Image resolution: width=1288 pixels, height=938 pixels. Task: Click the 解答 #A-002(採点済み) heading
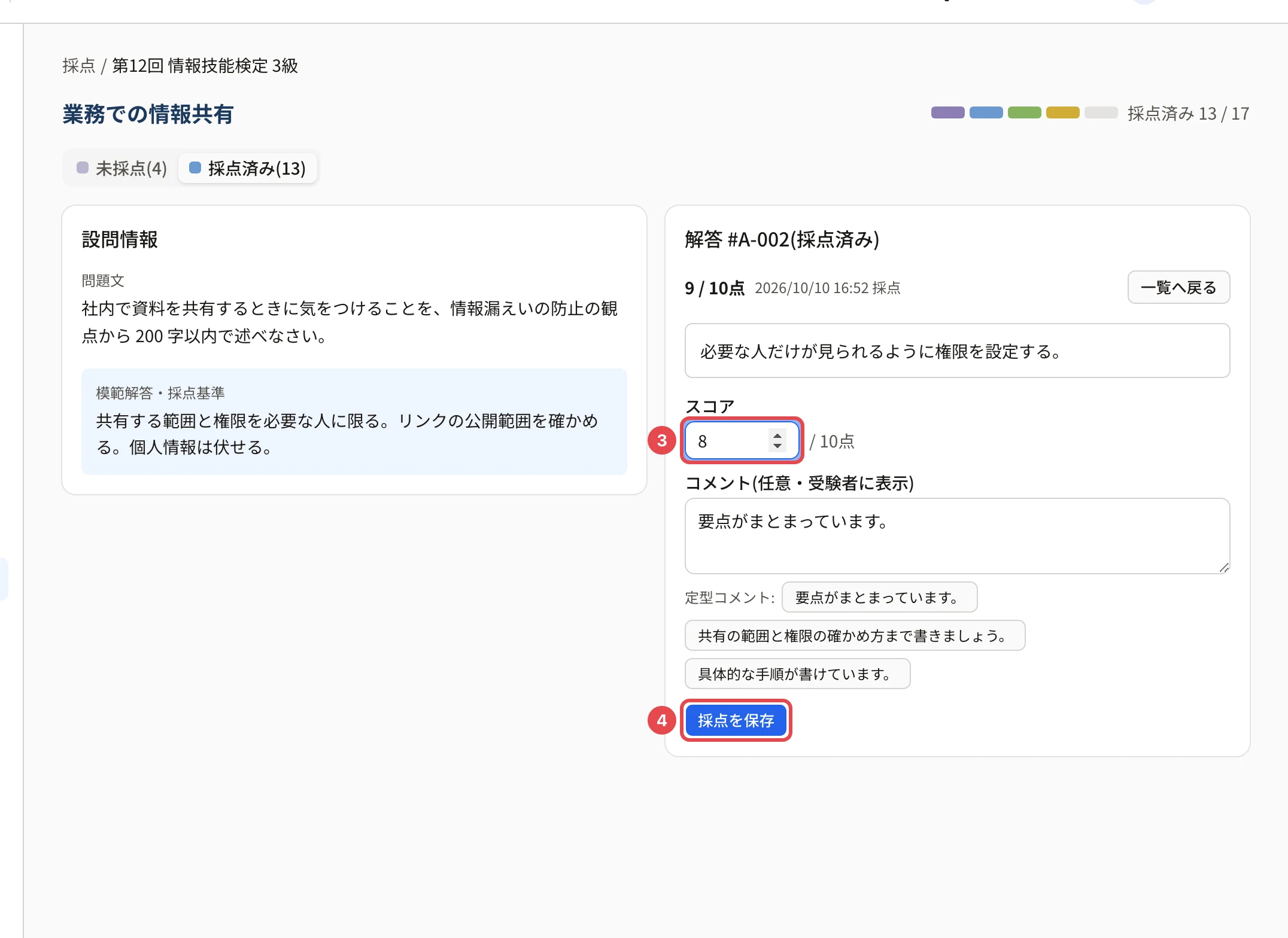(x=782, y=239)
